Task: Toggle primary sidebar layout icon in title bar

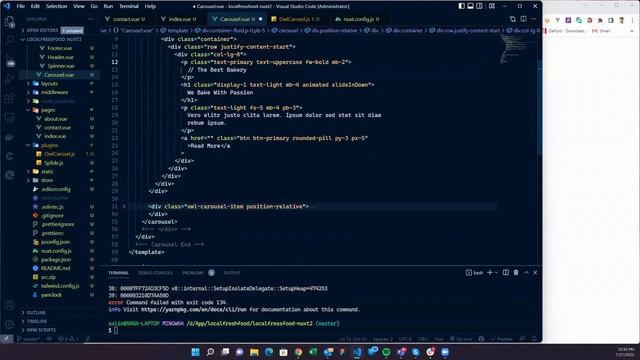Action: click(x=461, y=6)
